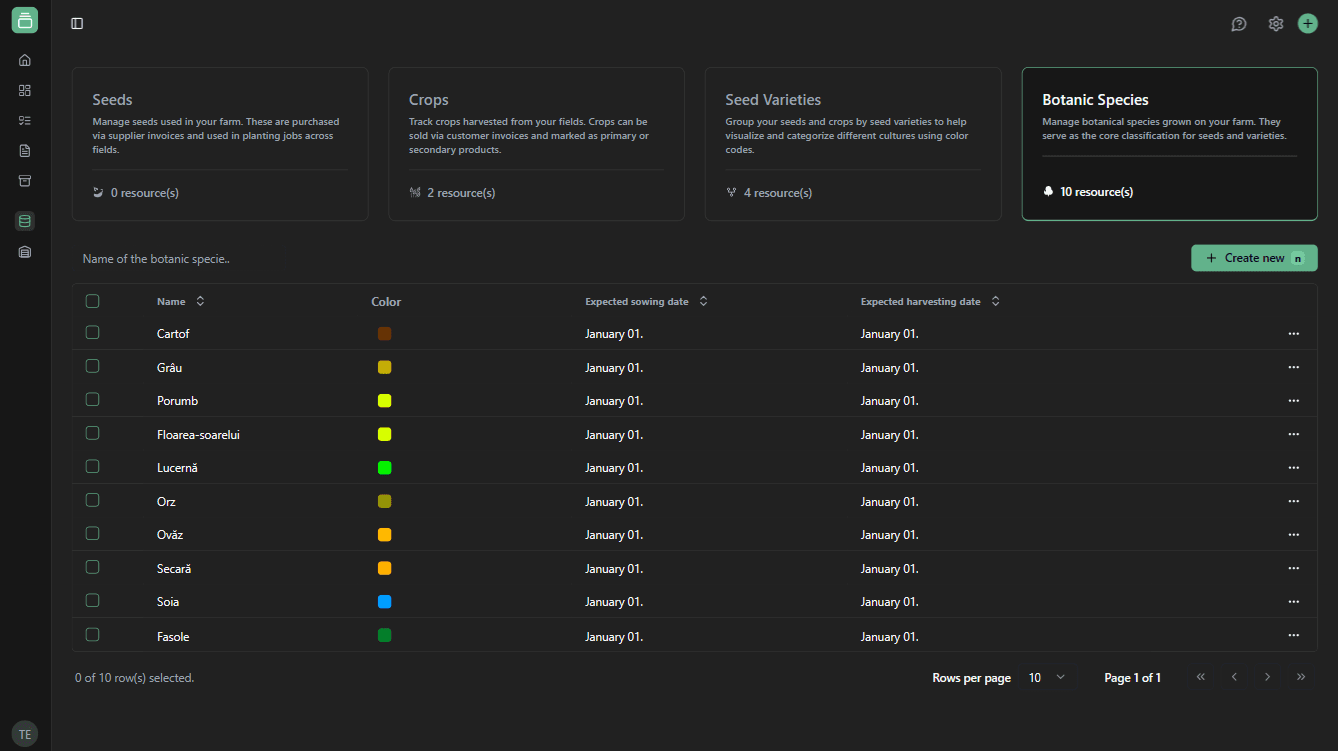
Task: Click the blue color swatch for Soia
Action: coord(385,602)
